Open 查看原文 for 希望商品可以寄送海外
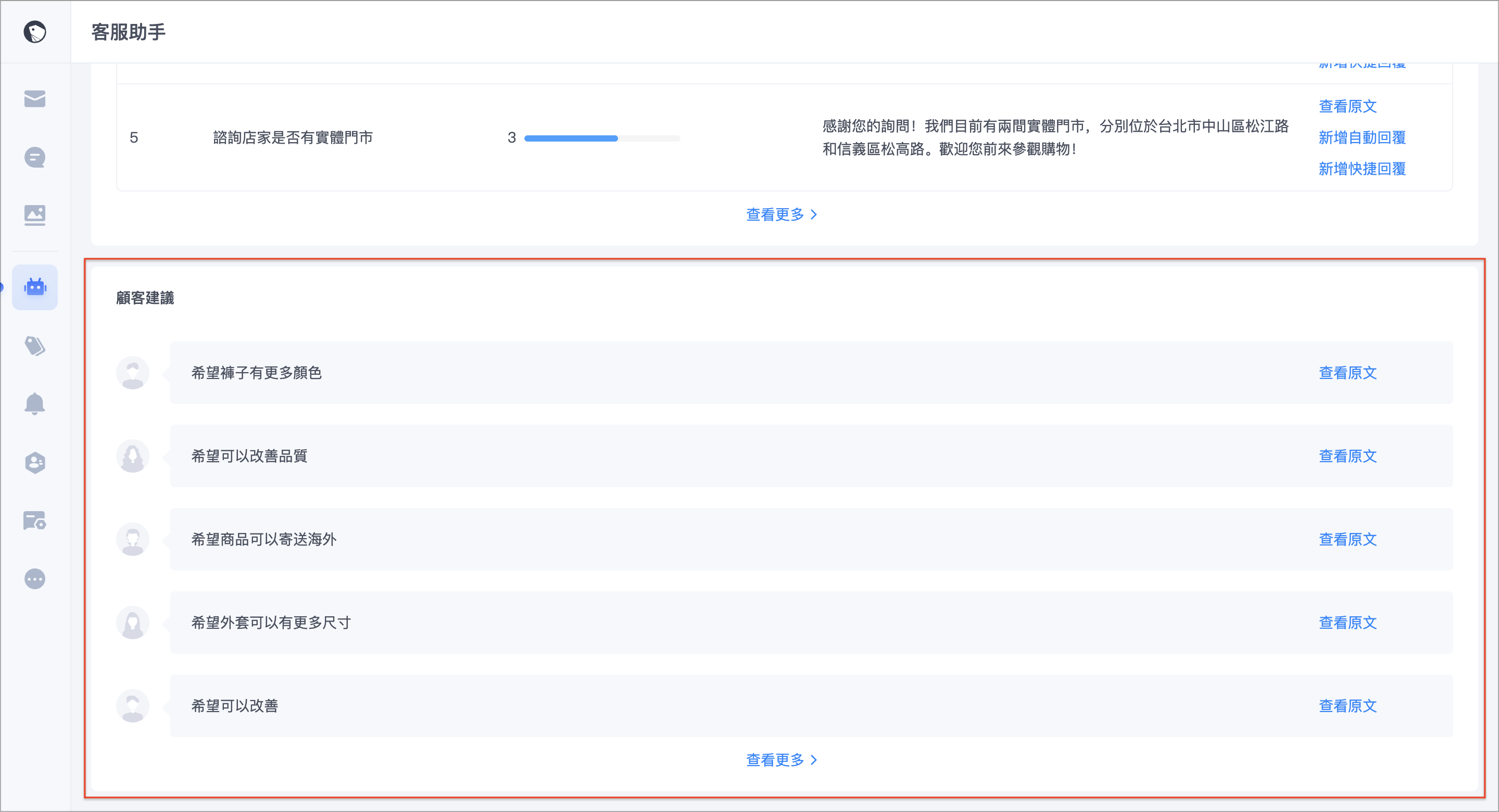This screenshot has height=812, width=1499. 1347,539
